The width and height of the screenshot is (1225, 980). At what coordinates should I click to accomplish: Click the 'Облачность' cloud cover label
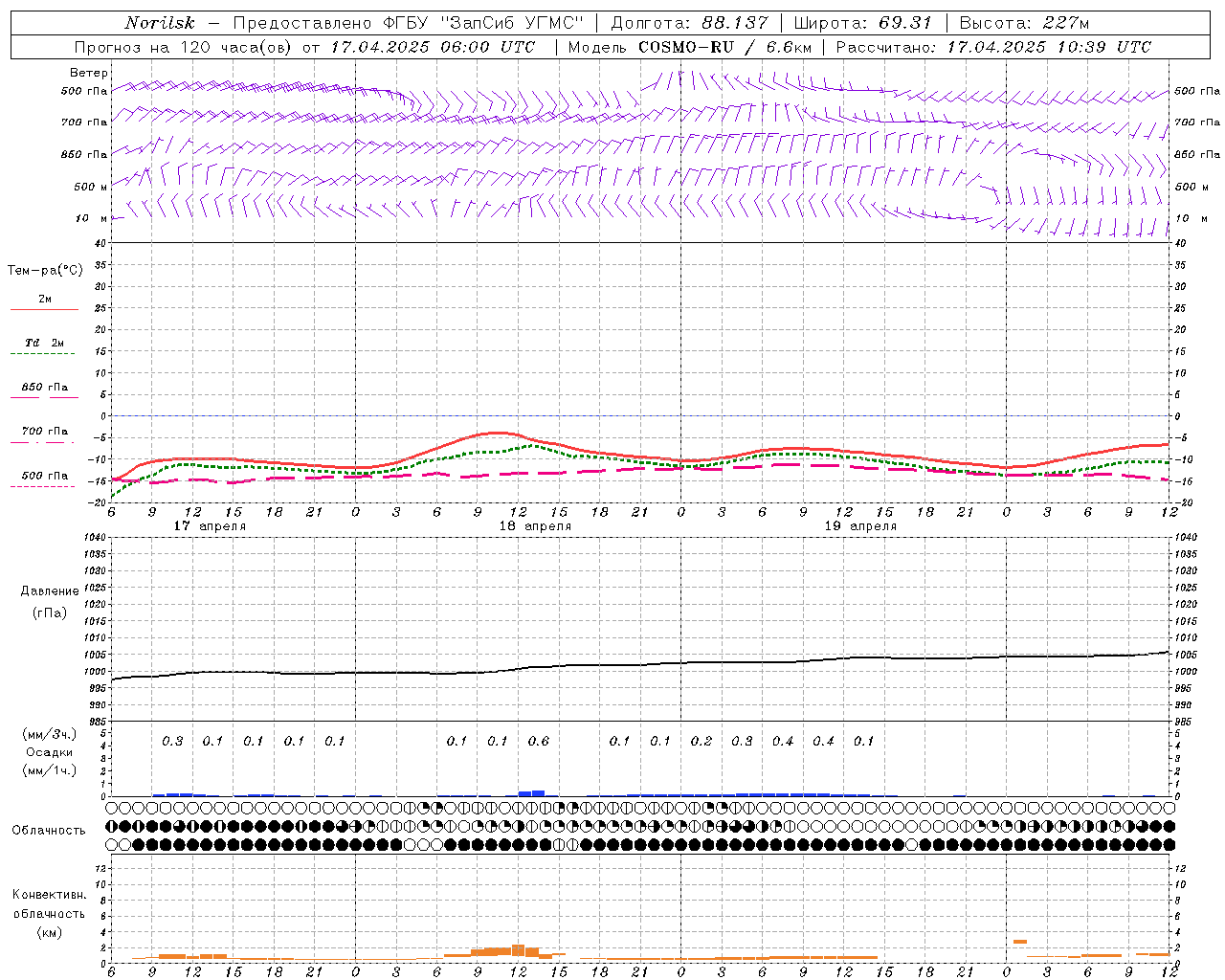coord(49,831)
